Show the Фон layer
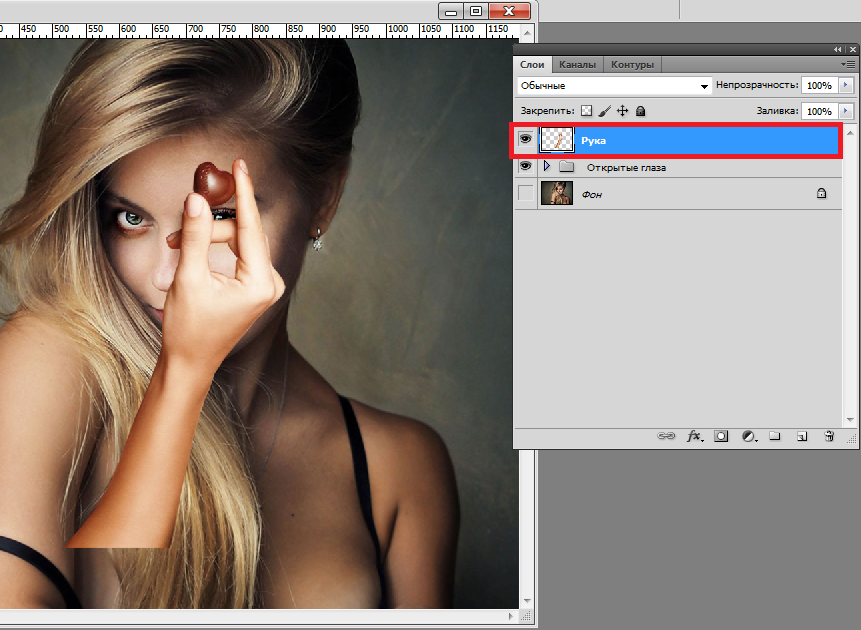The image size is (861, 630). (x=526, y=194)
